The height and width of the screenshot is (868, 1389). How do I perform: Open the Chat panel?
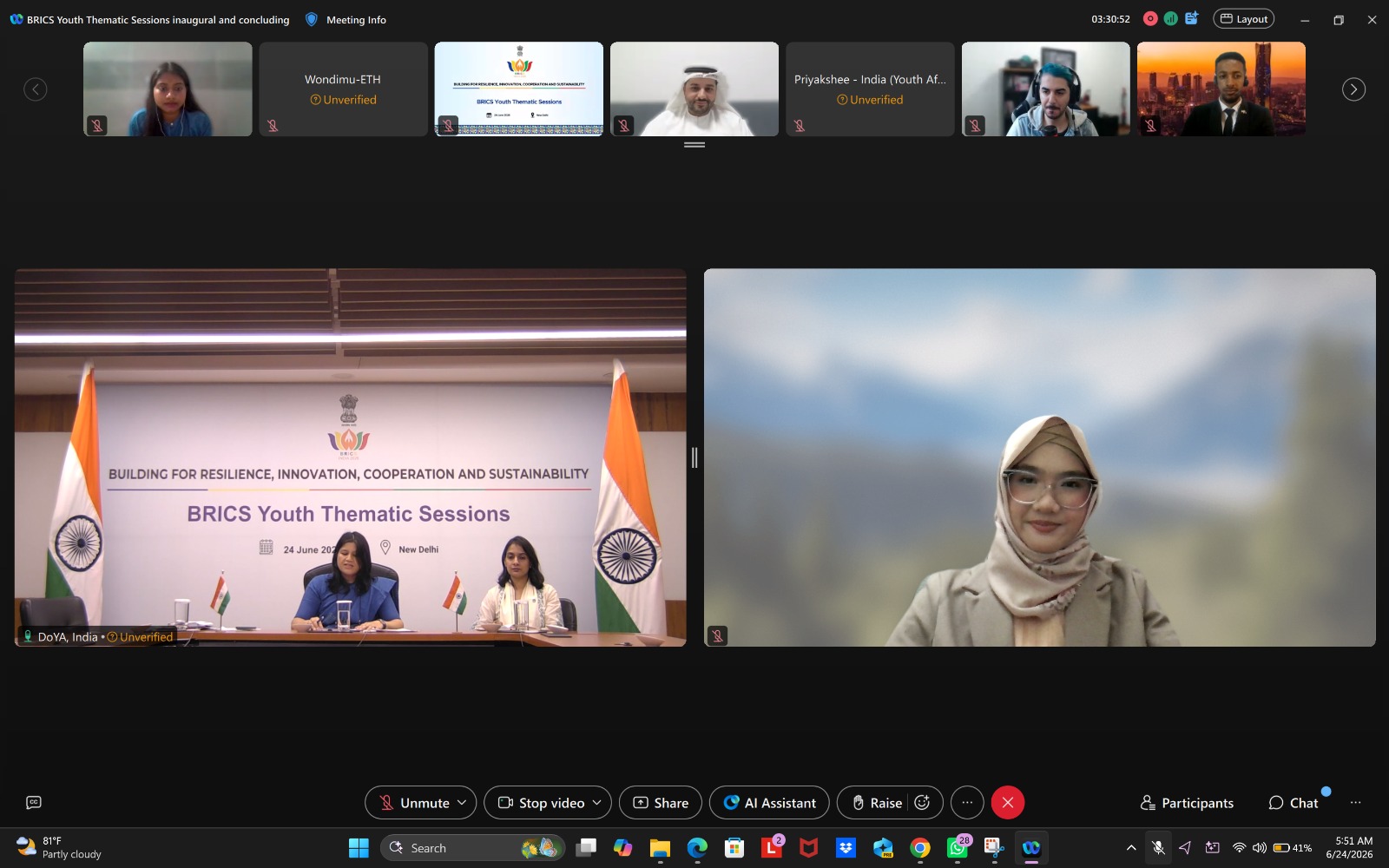coord(1294,803)
